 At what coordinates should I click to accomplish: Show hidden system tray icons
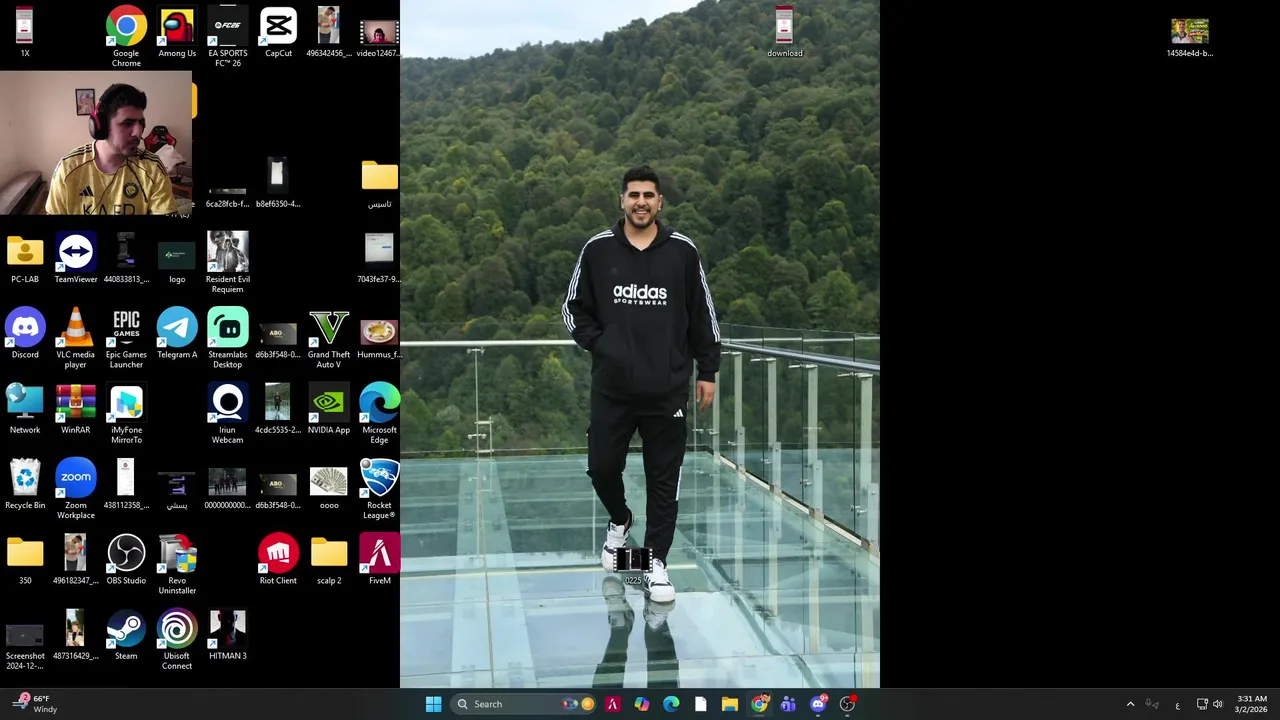(x=1130, y=704)
